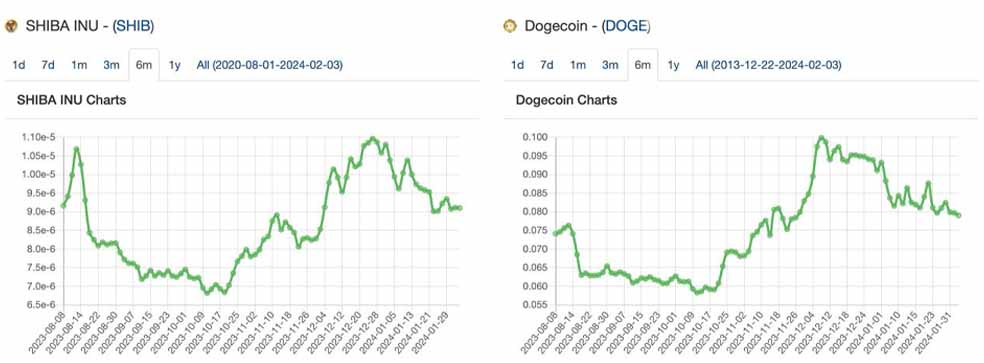Select Dogecoin 7d range tab
Image resolution: width=984 pixels, height=363 pixels.
coord(547,65)
